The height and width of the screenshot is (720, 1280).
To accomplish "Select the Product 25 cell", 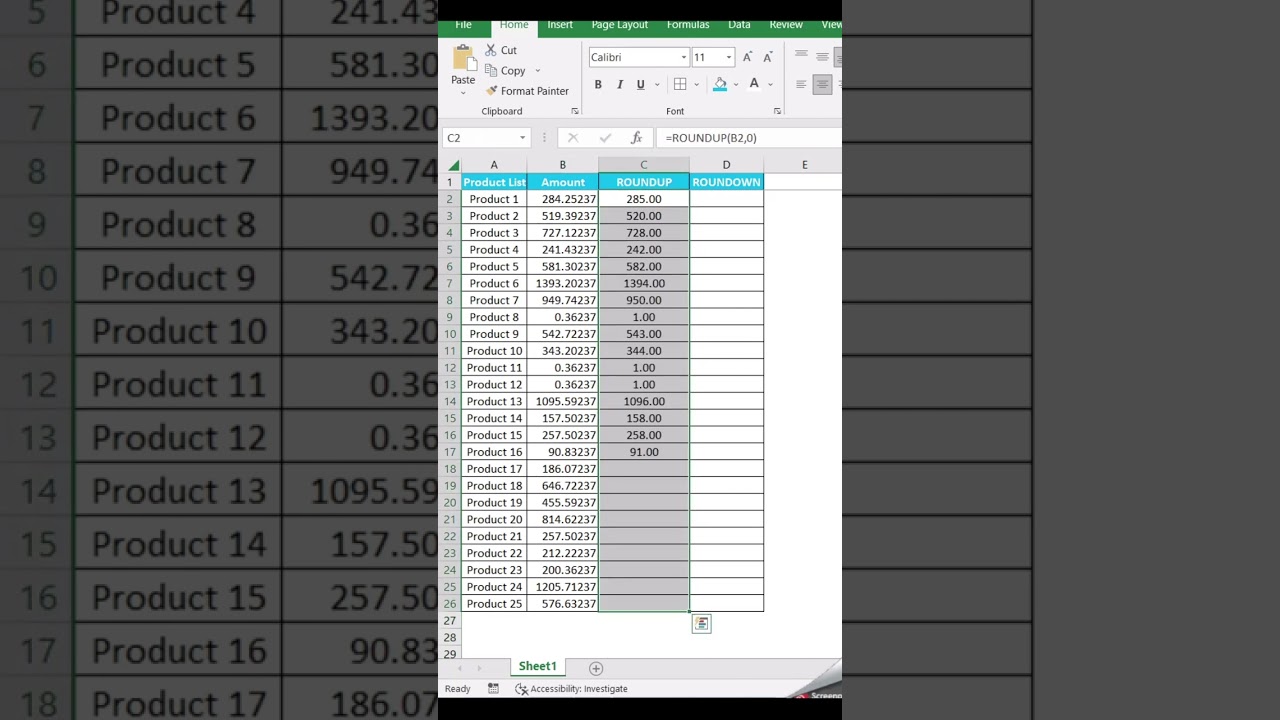I will click(494, 604).
